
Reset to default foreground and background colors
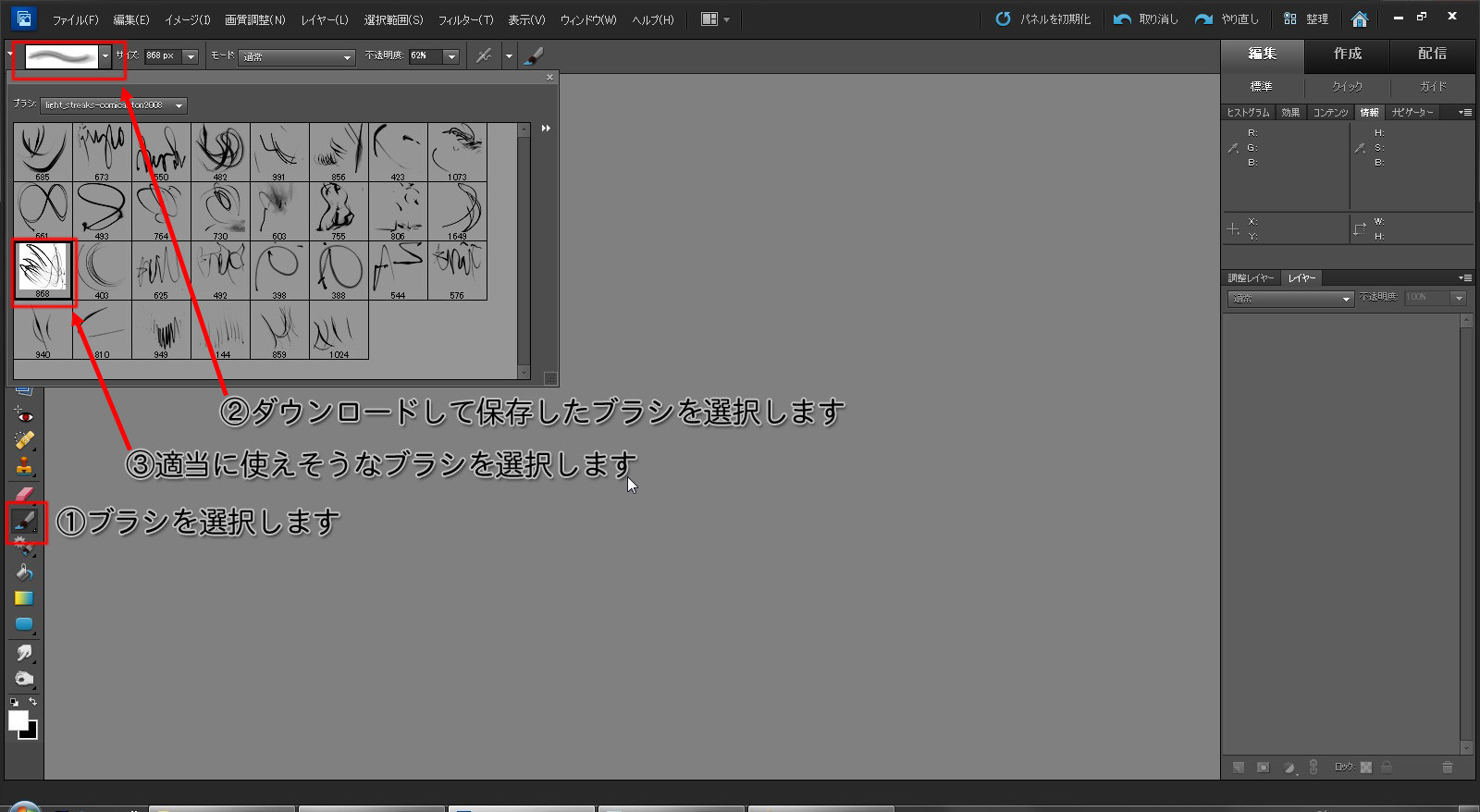tap(14, 703)
